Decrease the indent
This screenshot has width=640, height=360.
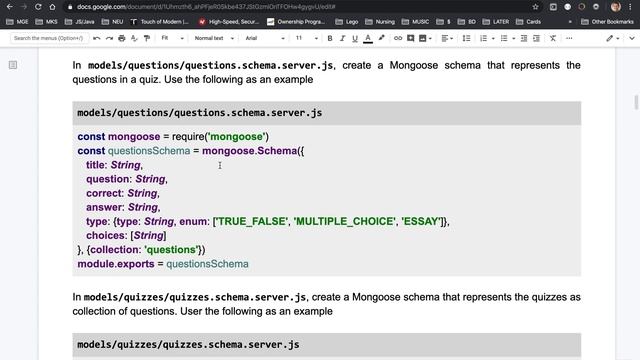(524, 38)
